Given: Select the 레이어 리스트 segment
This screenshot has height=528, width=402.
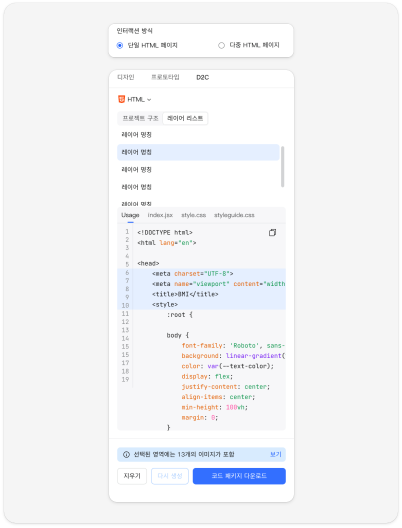Looking at the screenshot, I should pyautogui.click(x=185, y=118).
